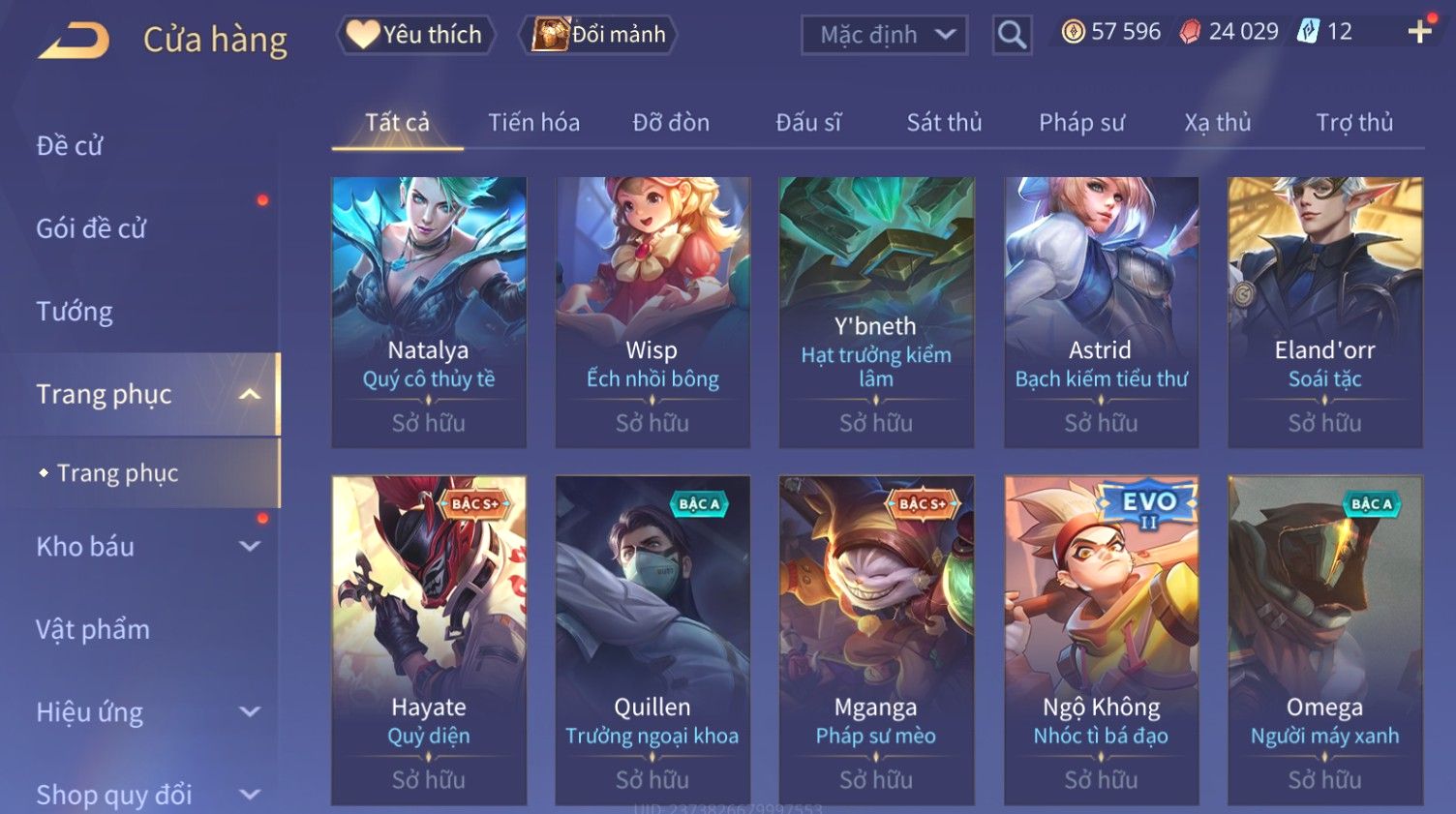1456x814 pixels.
Task: Open Yêu thích heart favorites
Action: click(415, 35)
